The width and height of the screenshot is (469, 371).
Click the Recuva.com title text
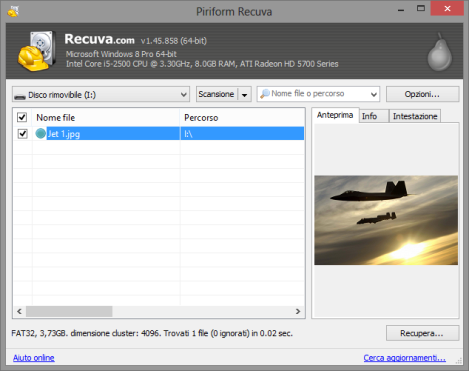99,39
